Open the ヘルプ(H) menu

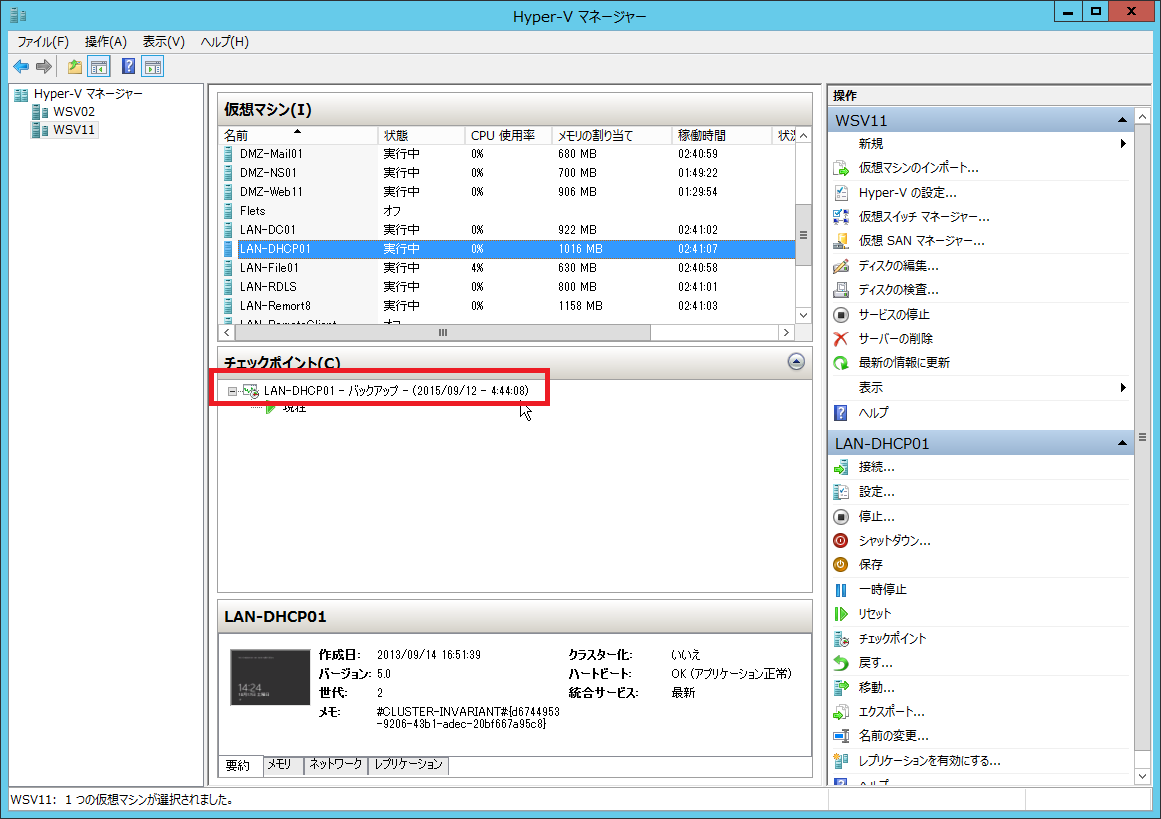[225, 42]
